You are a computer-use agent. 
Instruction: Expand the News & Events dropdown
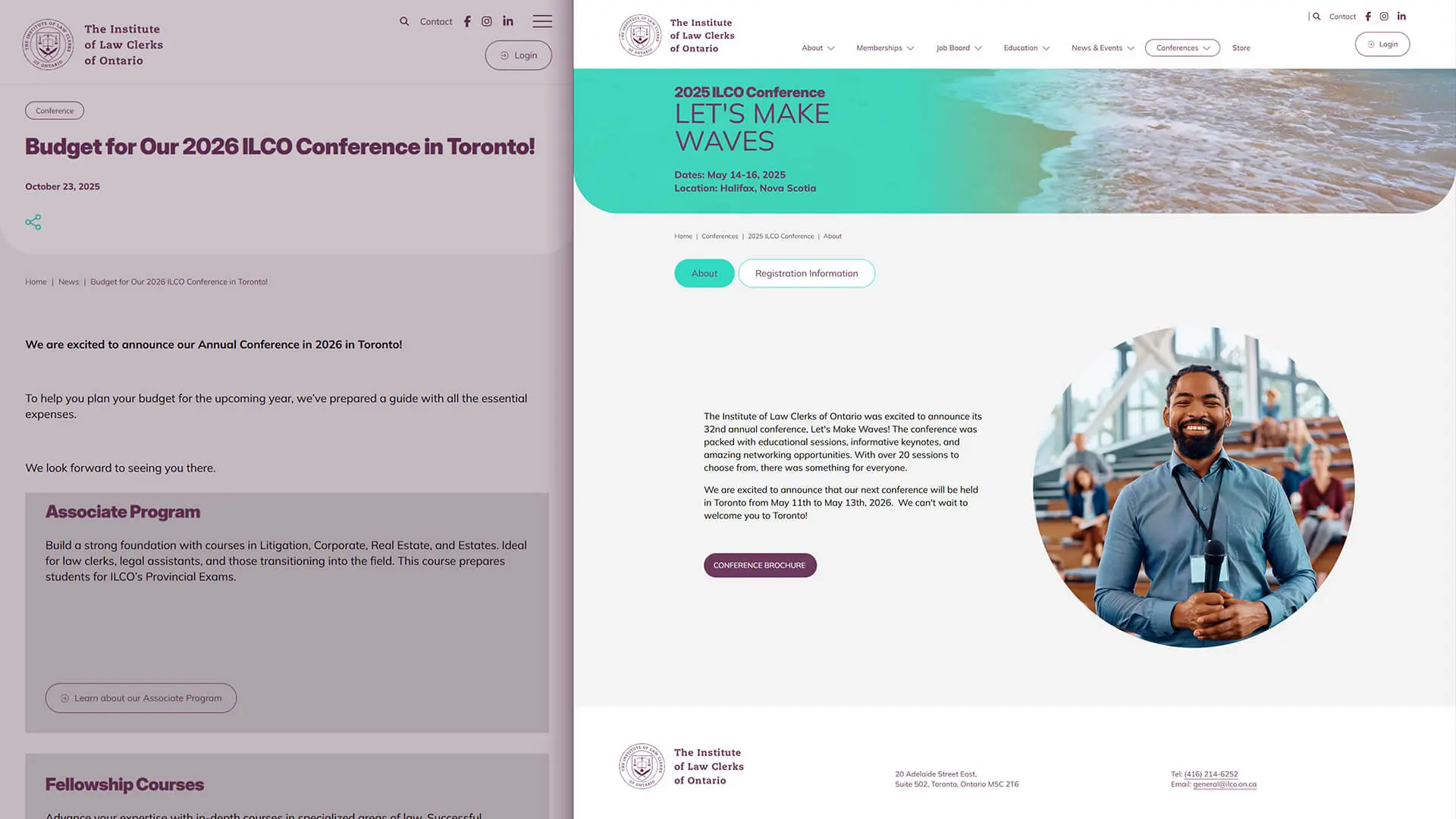(1103, 48)
